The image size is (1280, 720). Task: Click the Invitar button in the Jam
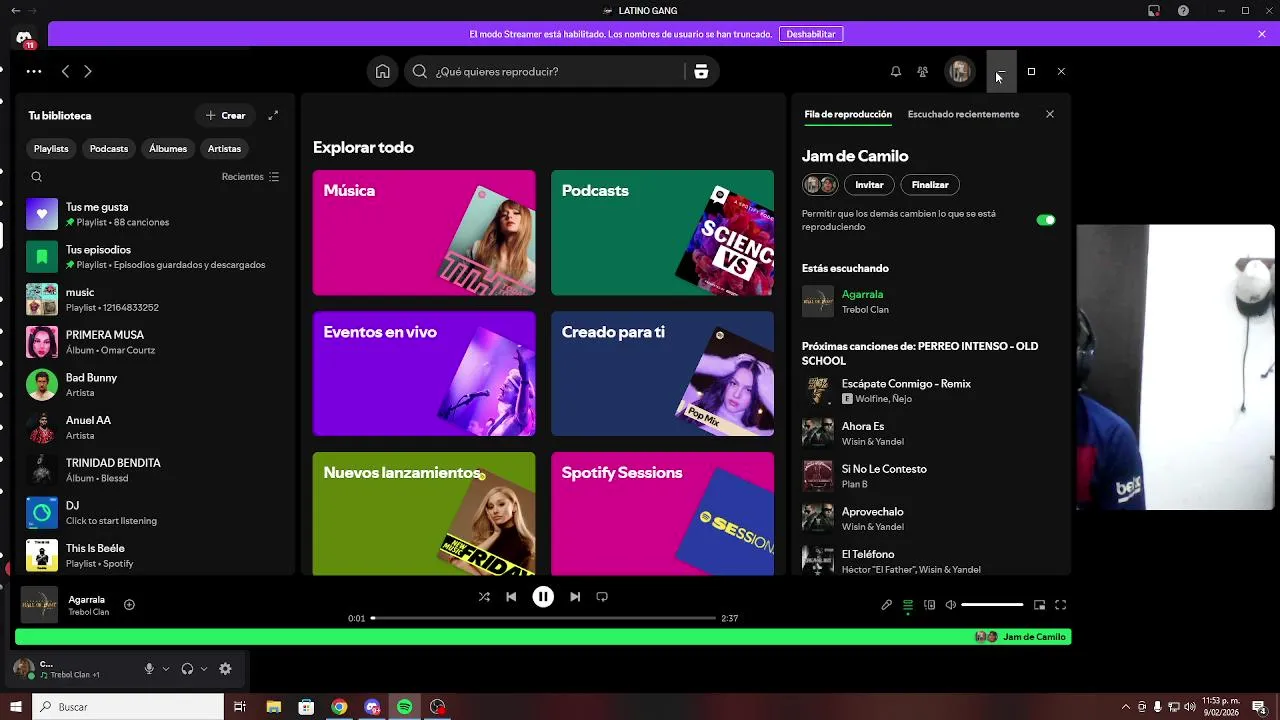click(x=869, y=185)
